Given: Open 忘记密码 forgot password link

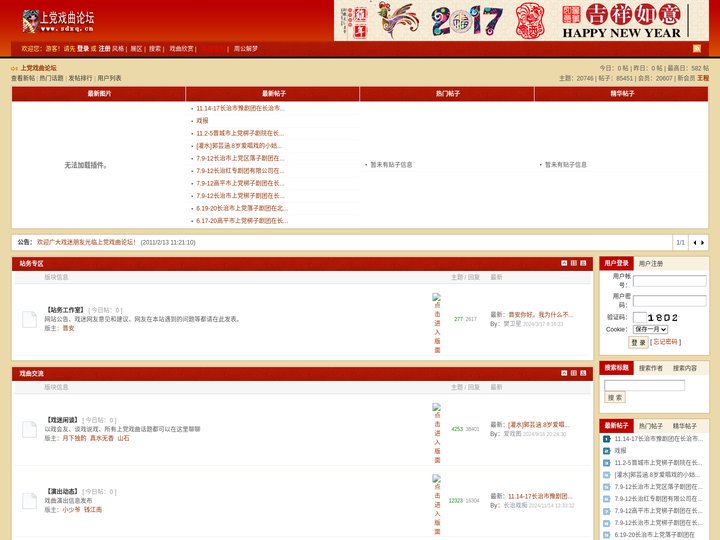Looking at the screenshot, I should pos(665,342).
